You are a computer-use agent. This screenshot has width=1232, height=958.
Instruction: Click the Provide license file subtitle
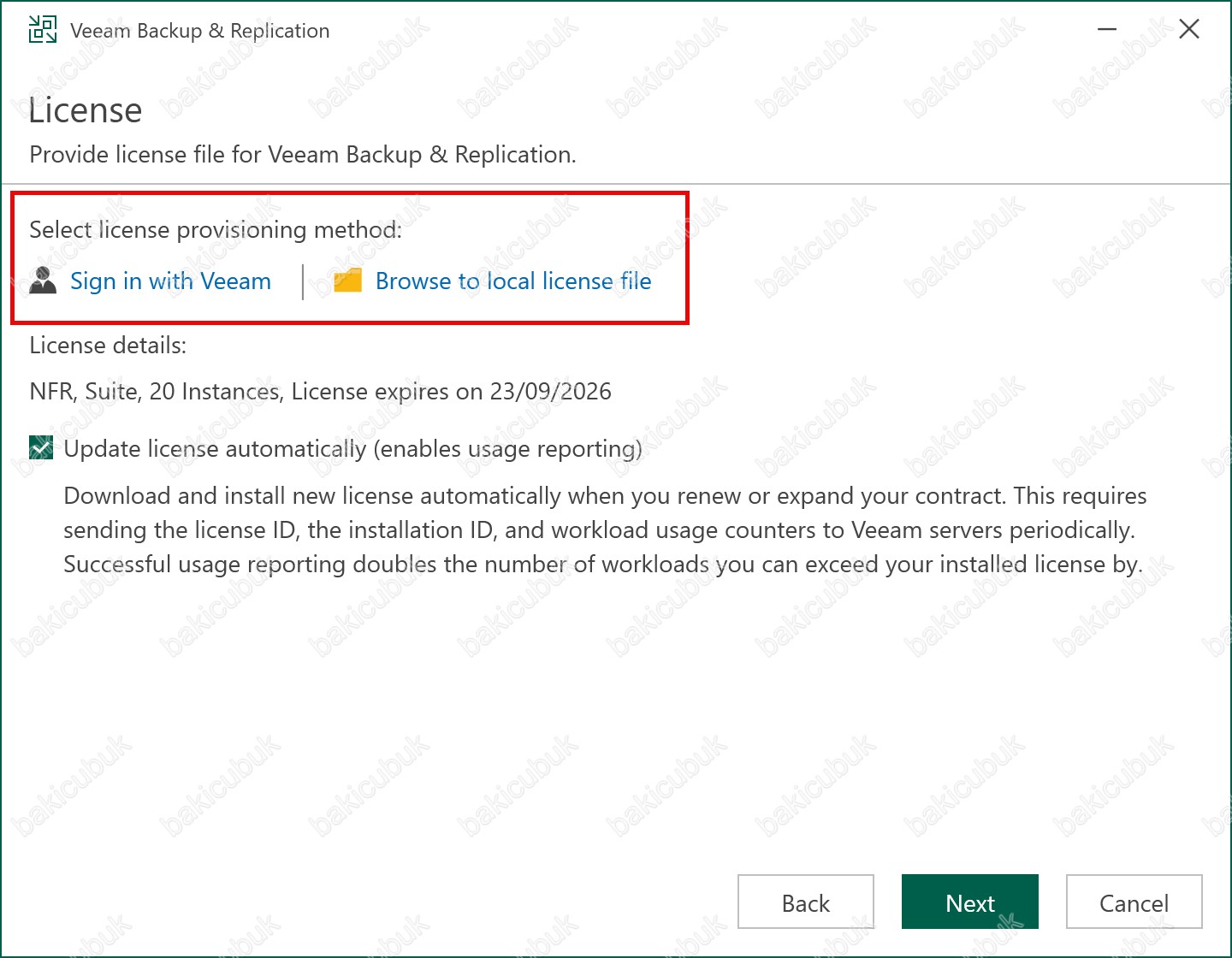tap(303, 155)
